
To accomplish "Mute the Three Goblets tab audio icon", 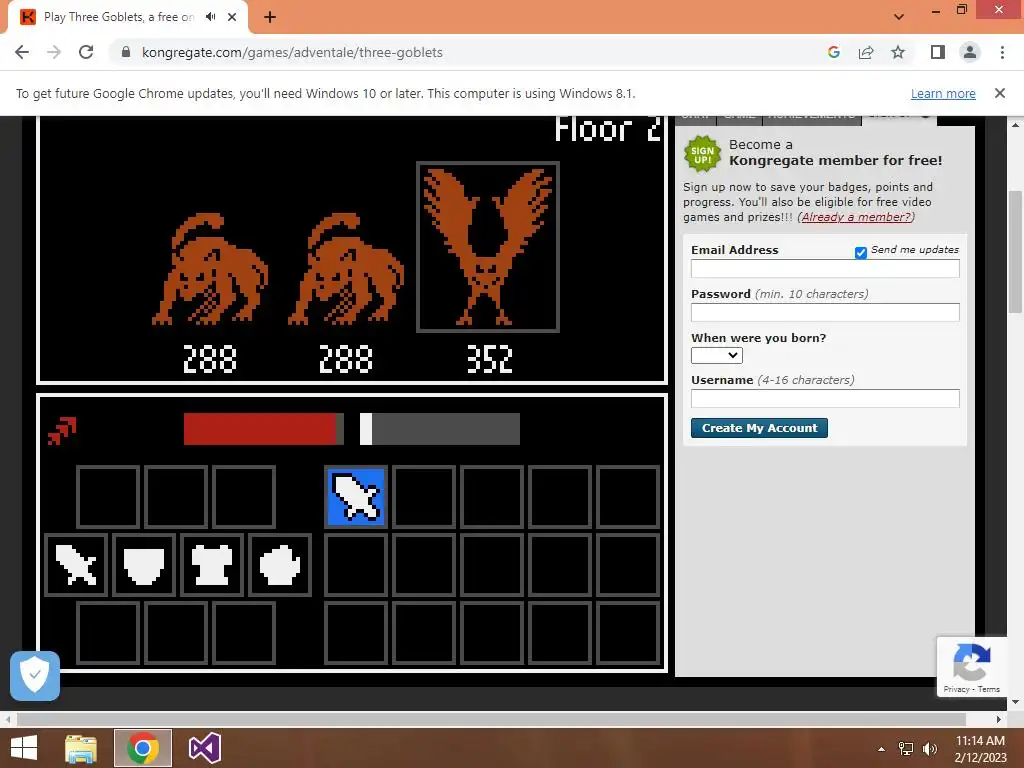I will point(210,17).
